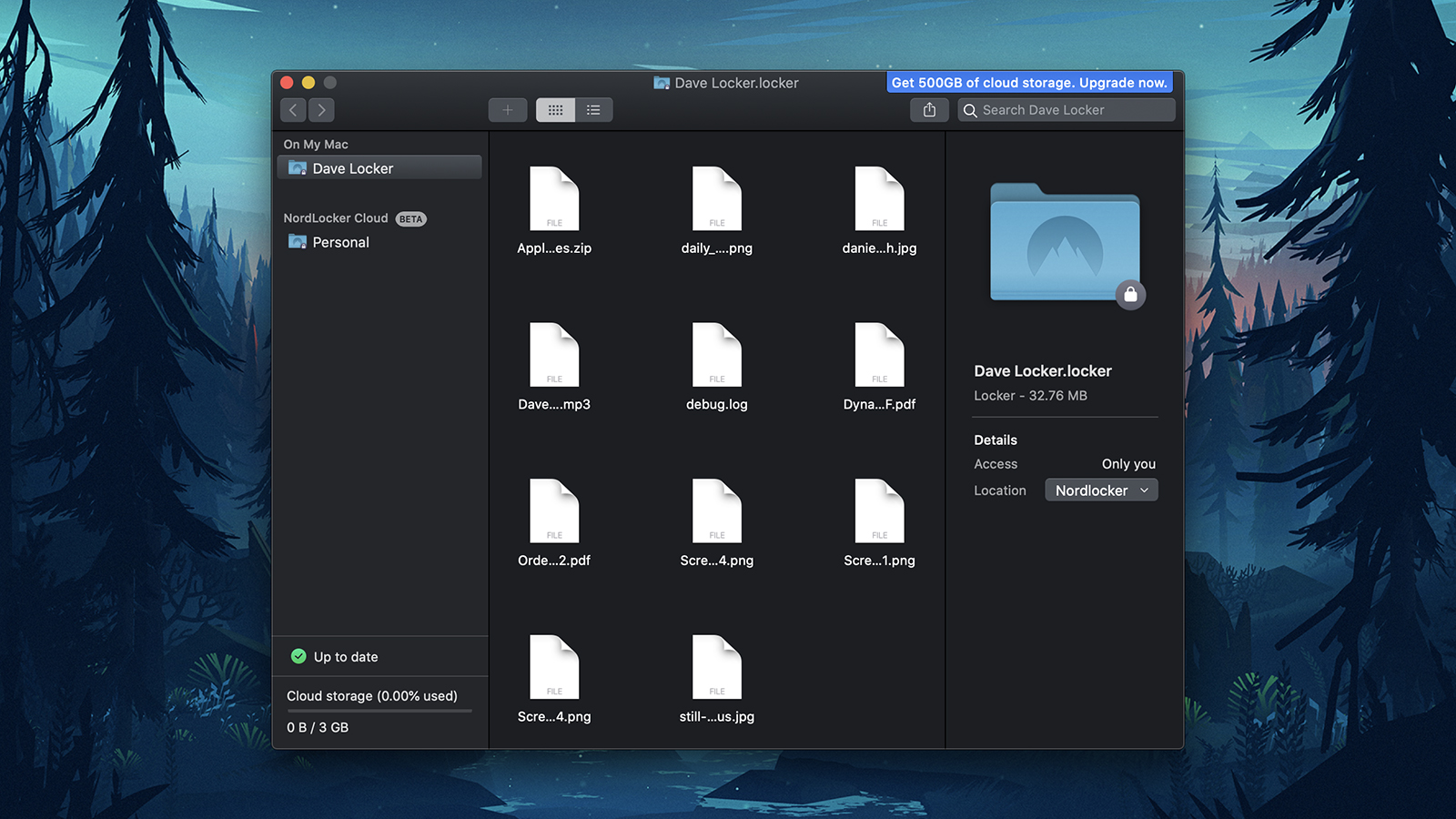Click the NordLocker Cloud section header
Image resolution: width=1456 pixels, height=819 pixels.
336,218
